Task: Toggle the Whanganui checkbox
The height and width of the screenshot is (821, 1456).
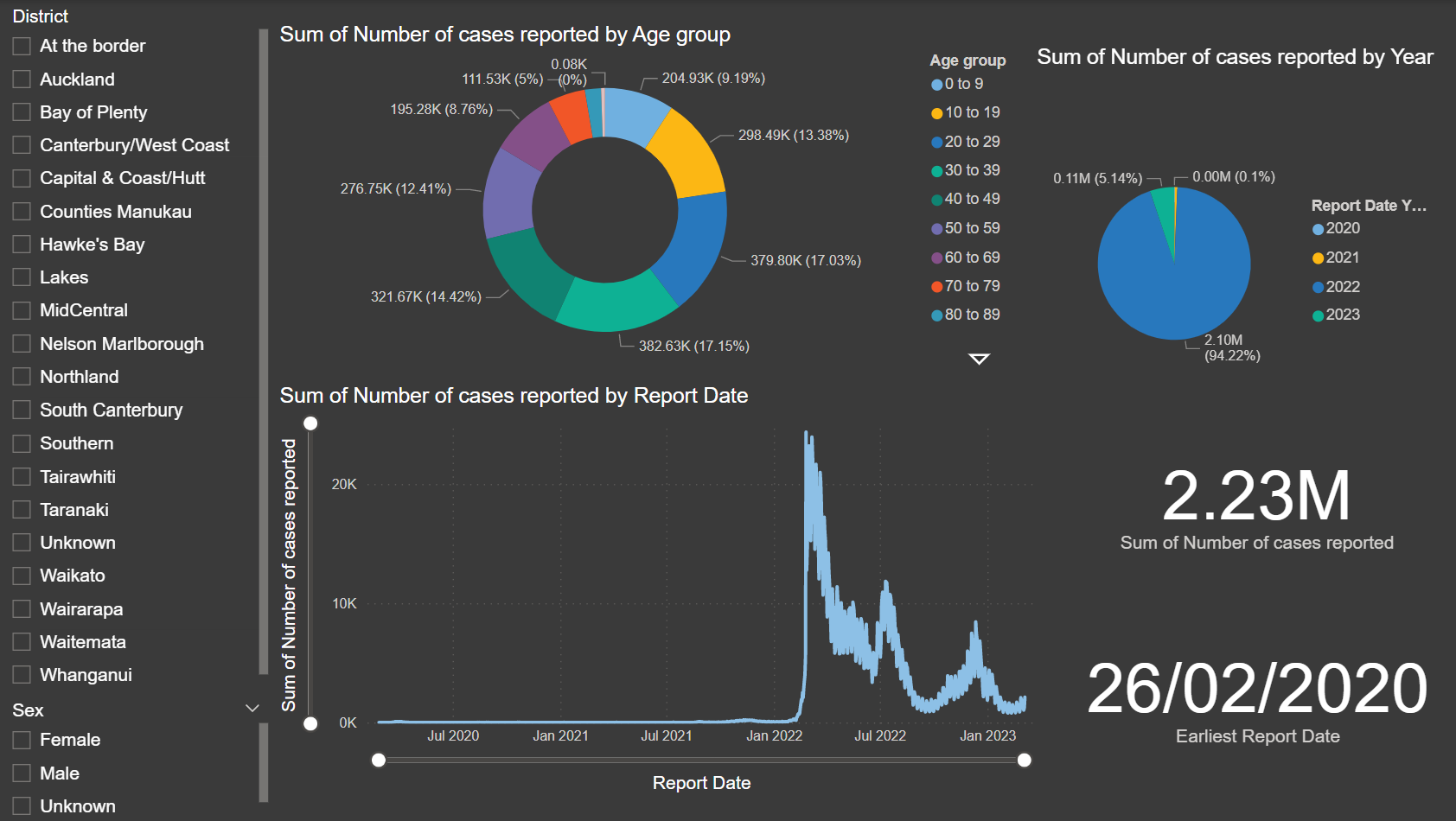Action: (22, 675)
